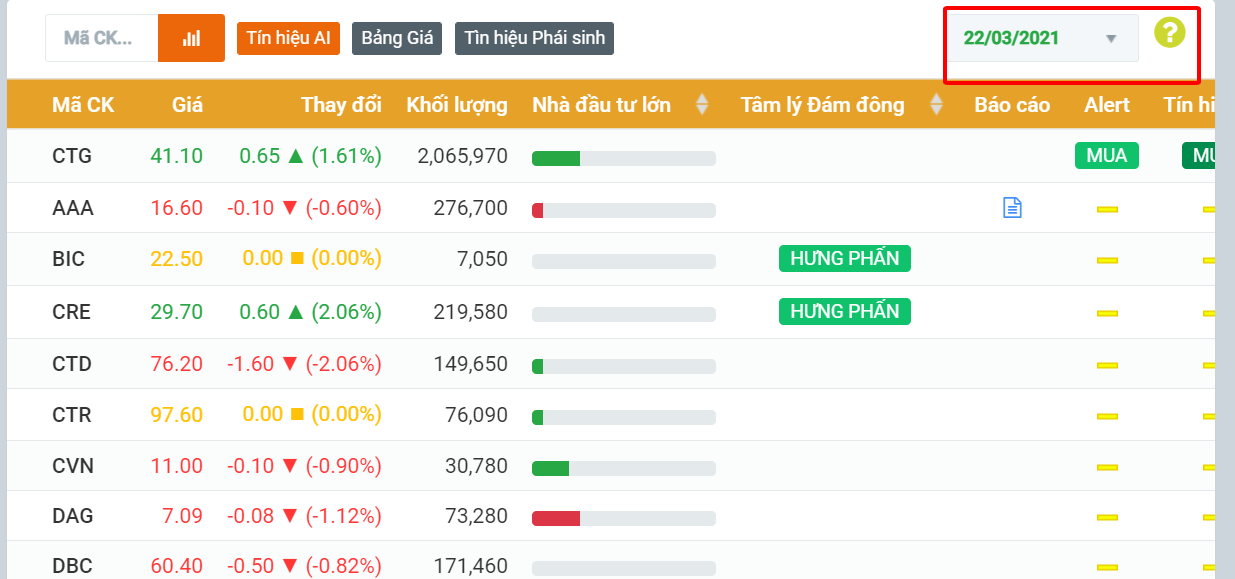
Task: Click the MUA alert button for CTG
Action: tap(1106, 155)
